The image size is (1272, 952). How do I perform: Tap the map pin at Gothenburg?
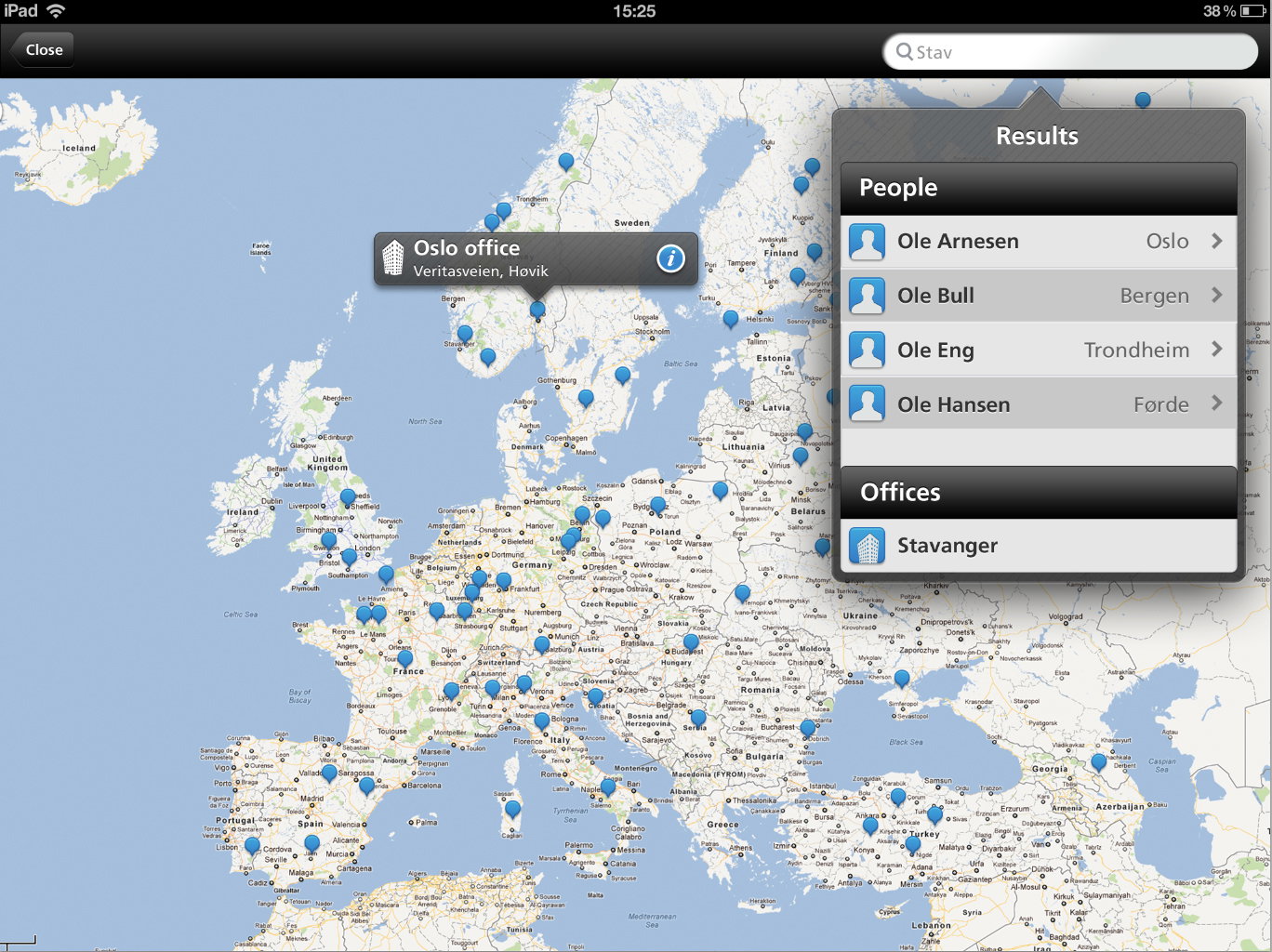tap(586, 399)
